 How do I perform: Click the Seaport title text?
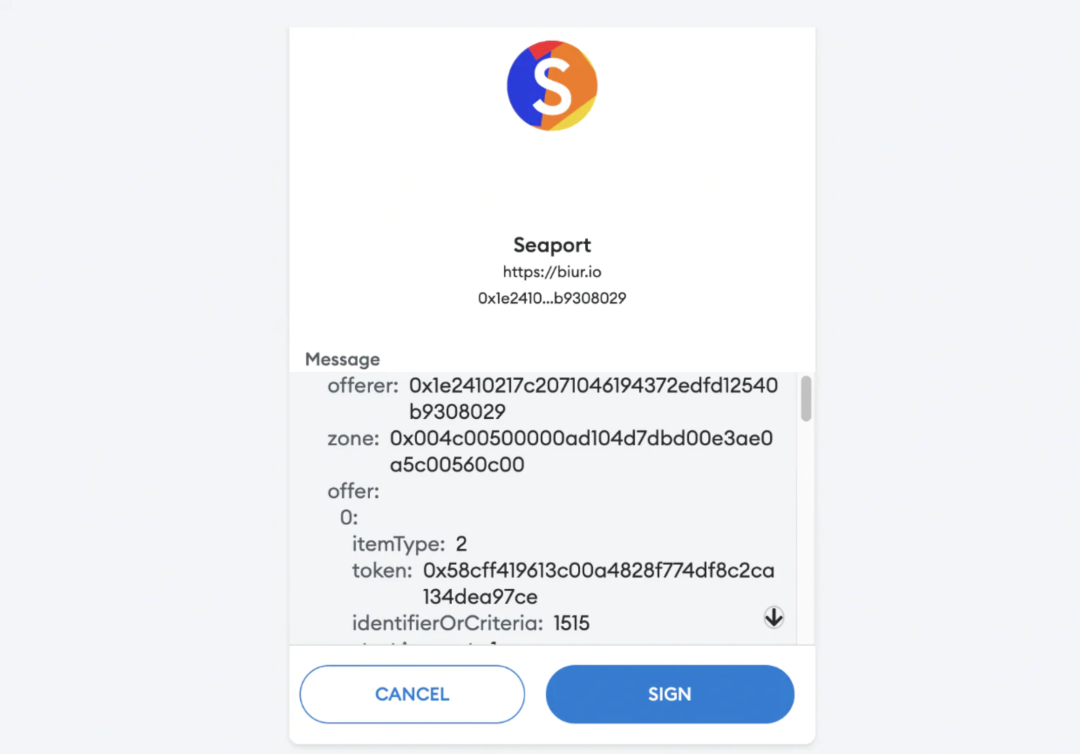pyautogui.click(x=552, y=245)
